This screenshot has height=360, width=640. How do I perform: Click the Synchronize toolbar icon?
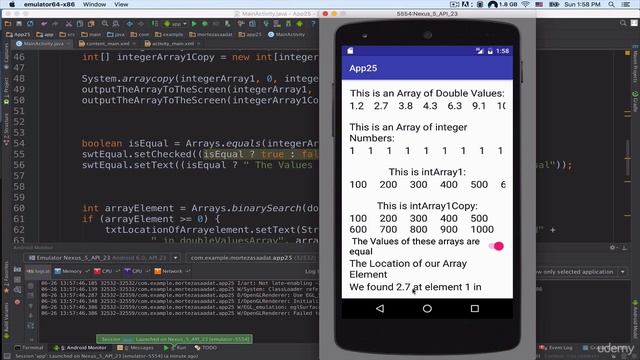30,24
